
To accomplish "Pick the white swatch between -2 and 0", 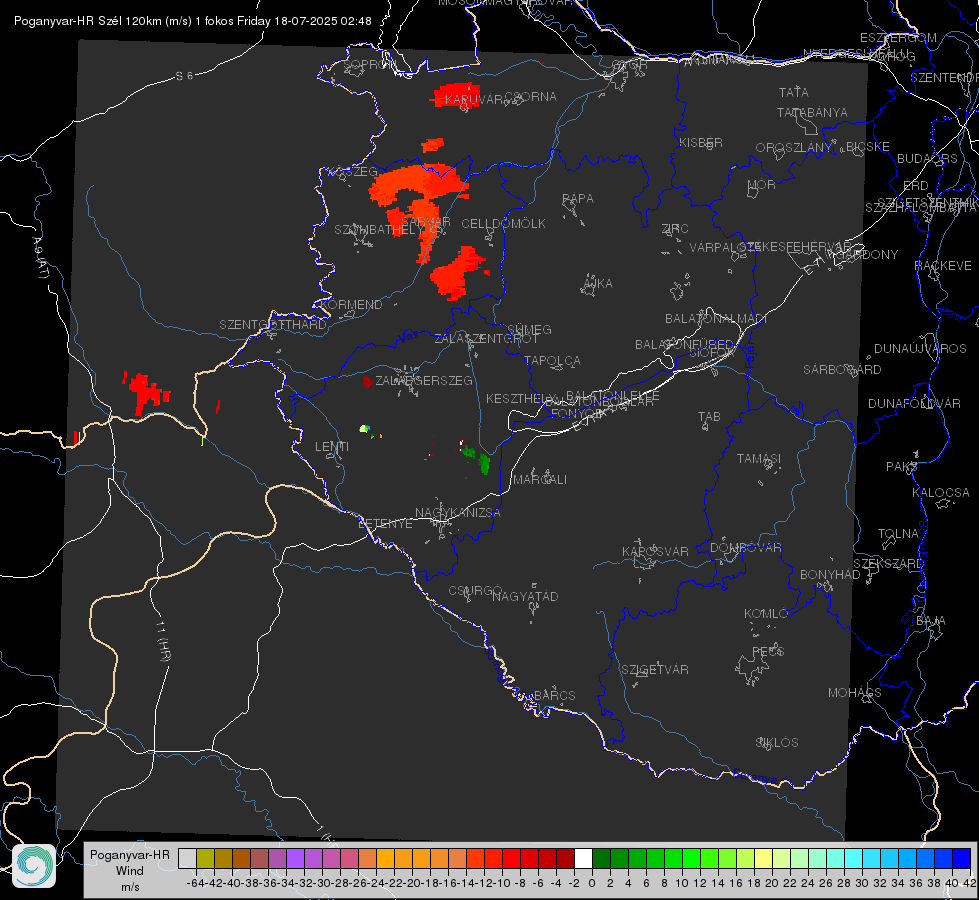I will (583, 859).
